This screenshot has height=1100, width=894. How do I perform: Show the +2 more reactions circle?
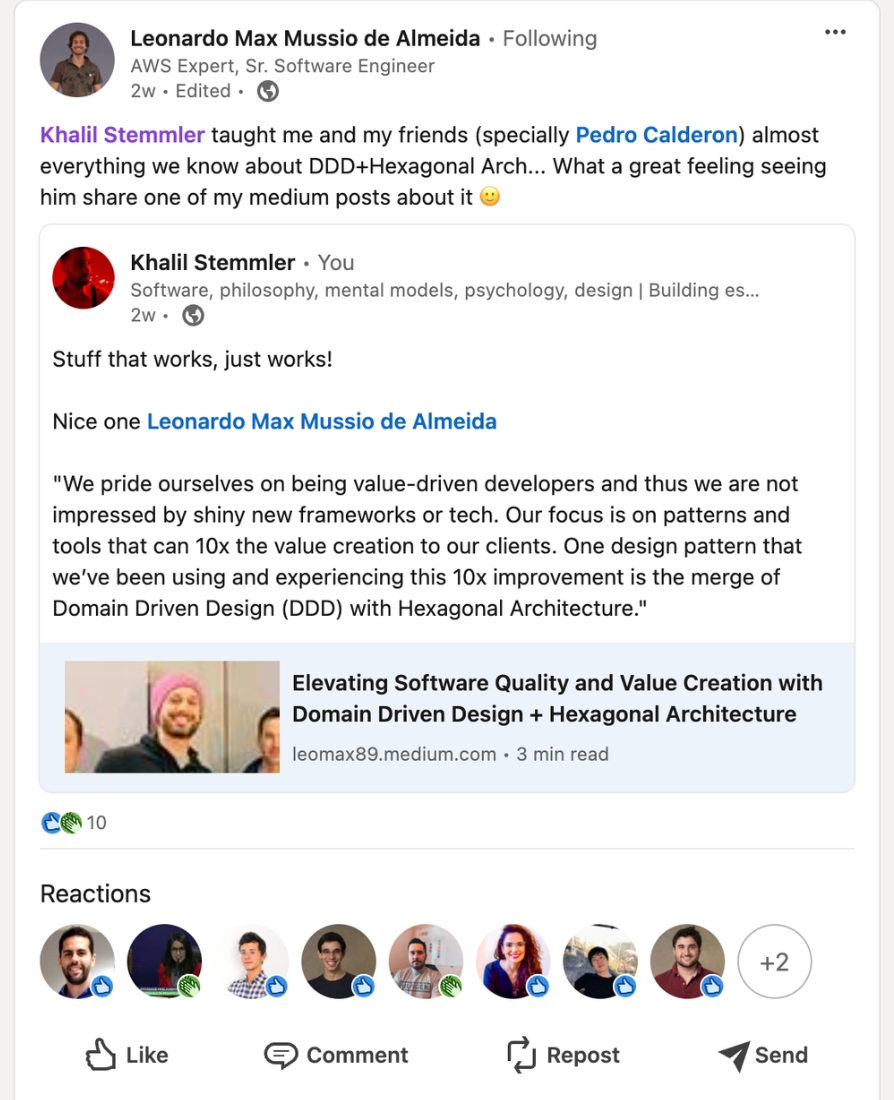pos(774,961)
